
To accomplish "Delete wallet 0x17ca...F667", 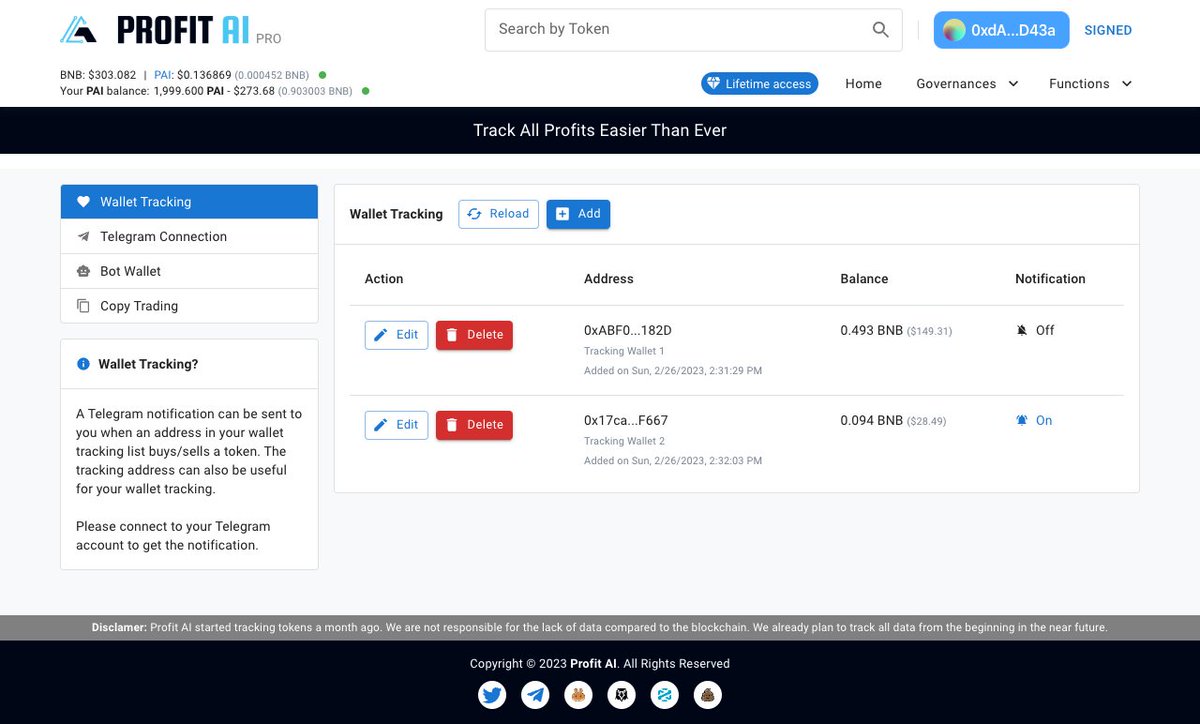I will pyautogui.click(x=474, y=425).
